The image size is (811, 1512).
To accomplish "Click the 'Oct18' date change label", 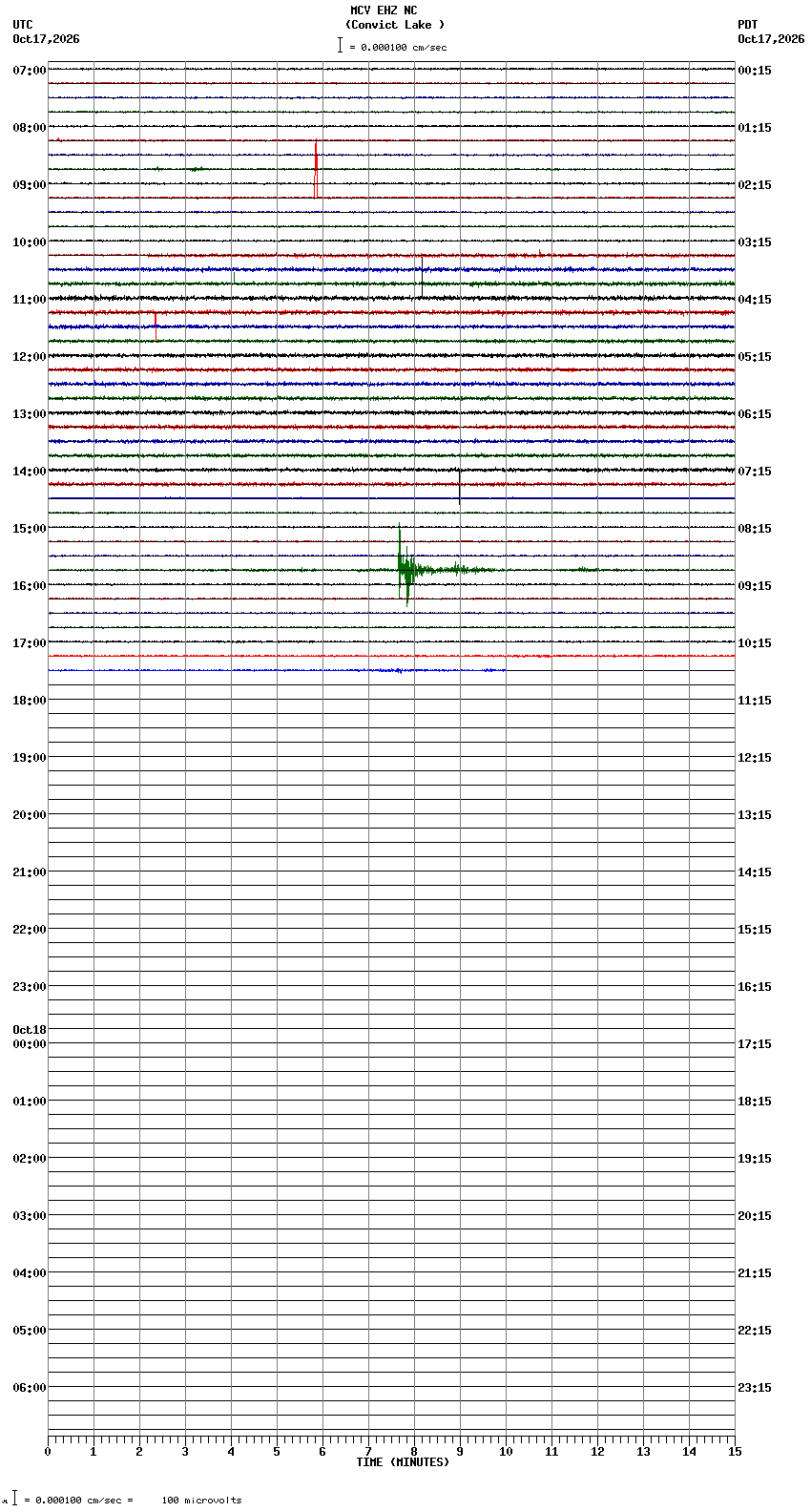I will [x=30, y=1030].
